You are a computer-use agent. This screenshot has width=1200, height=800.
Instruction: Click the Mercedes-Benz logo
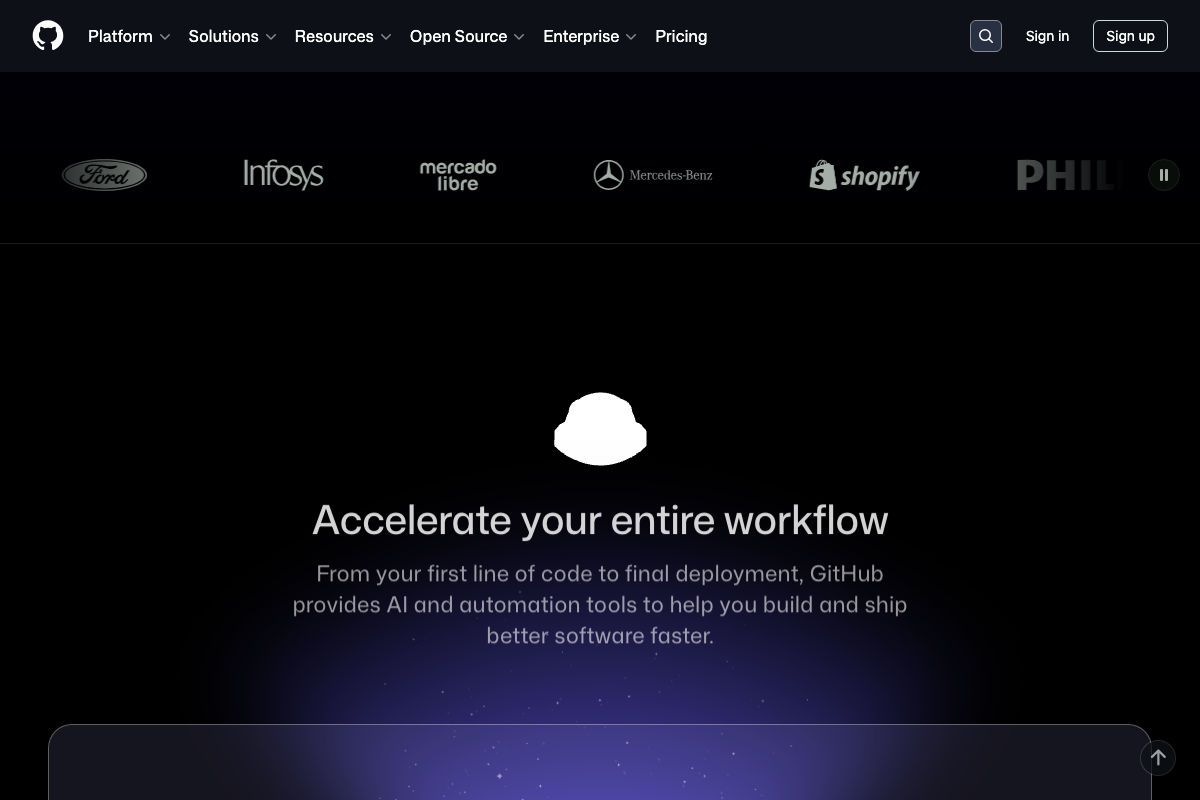point(653,175)
